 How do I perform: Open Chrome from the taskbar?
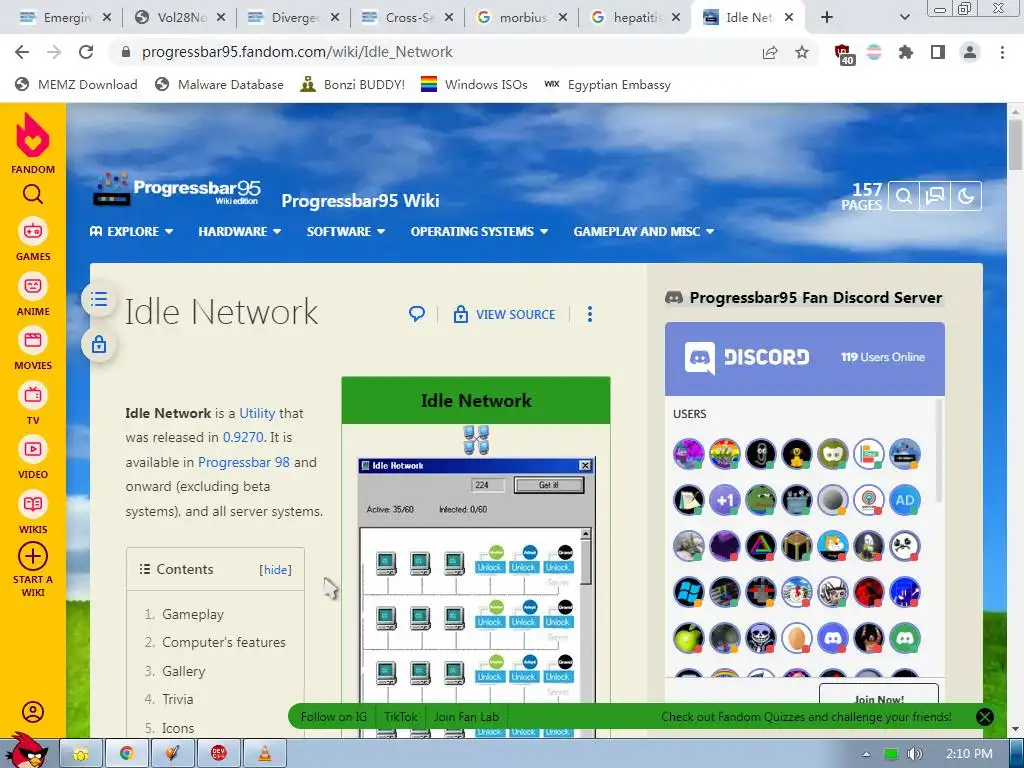coord(126,754)
